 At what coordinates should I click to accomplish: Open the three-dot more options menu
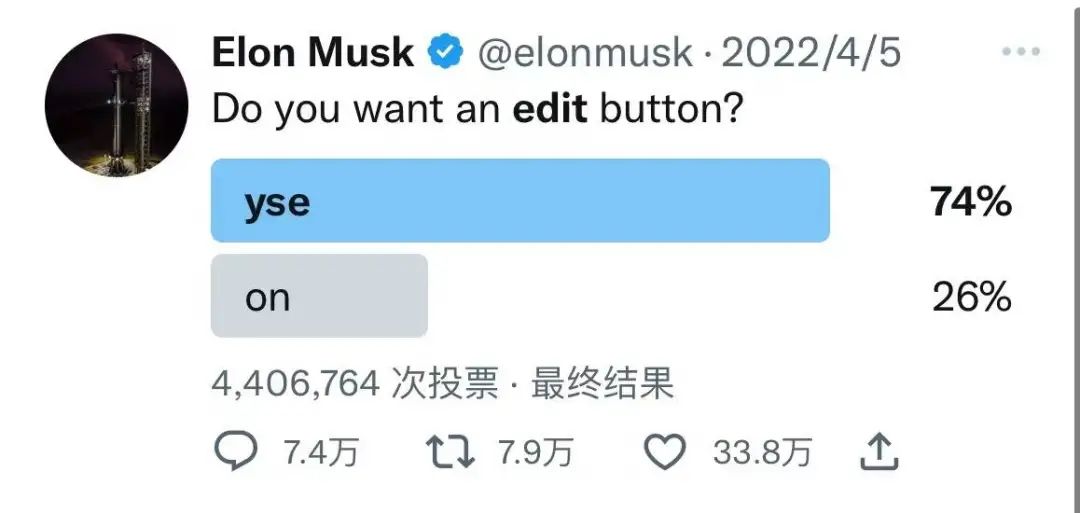click(1020, 52)
